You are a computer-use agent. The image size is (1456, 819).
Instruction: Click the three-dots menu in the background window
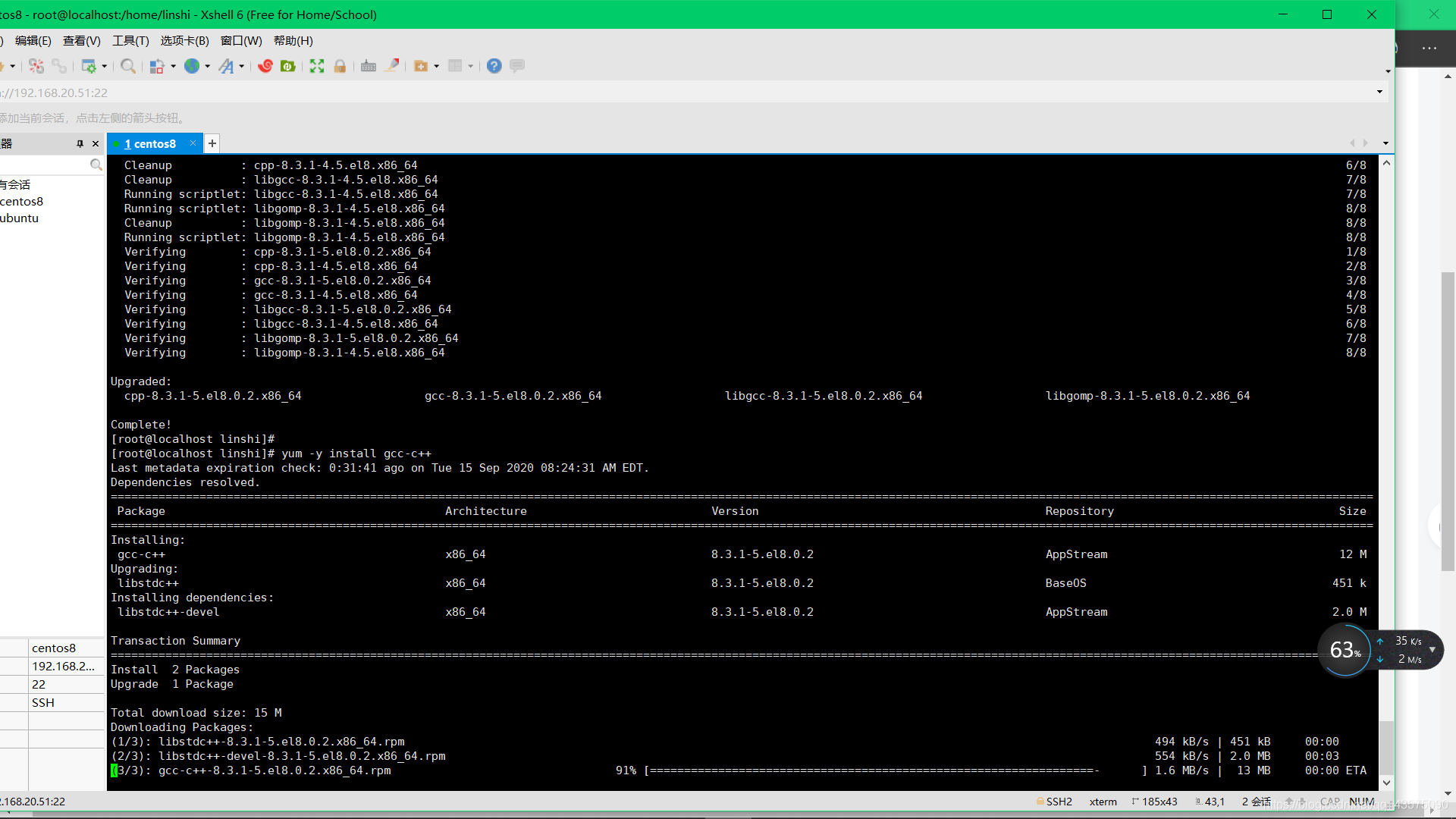click(x=1429, y=48)
